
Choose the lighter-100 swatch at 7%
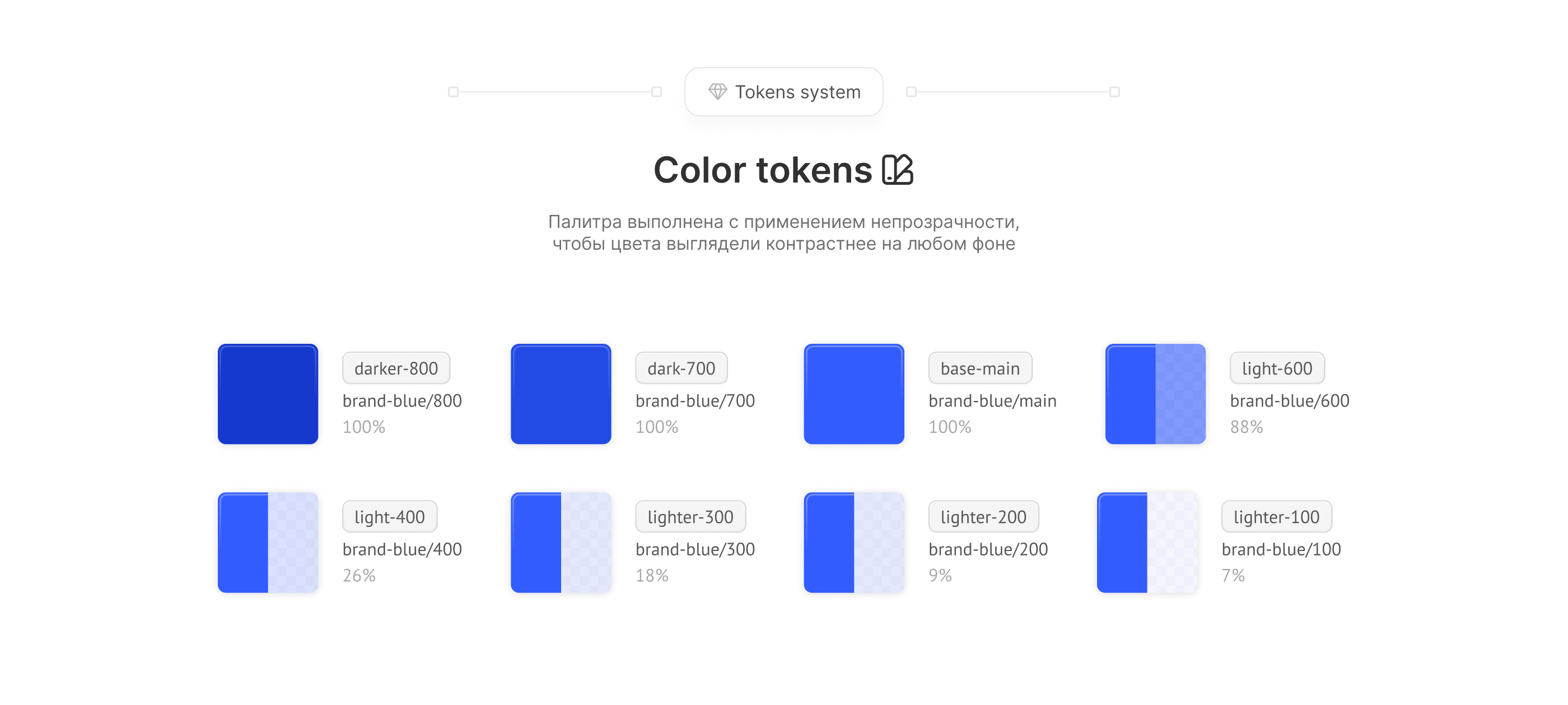click(1147, 543)
